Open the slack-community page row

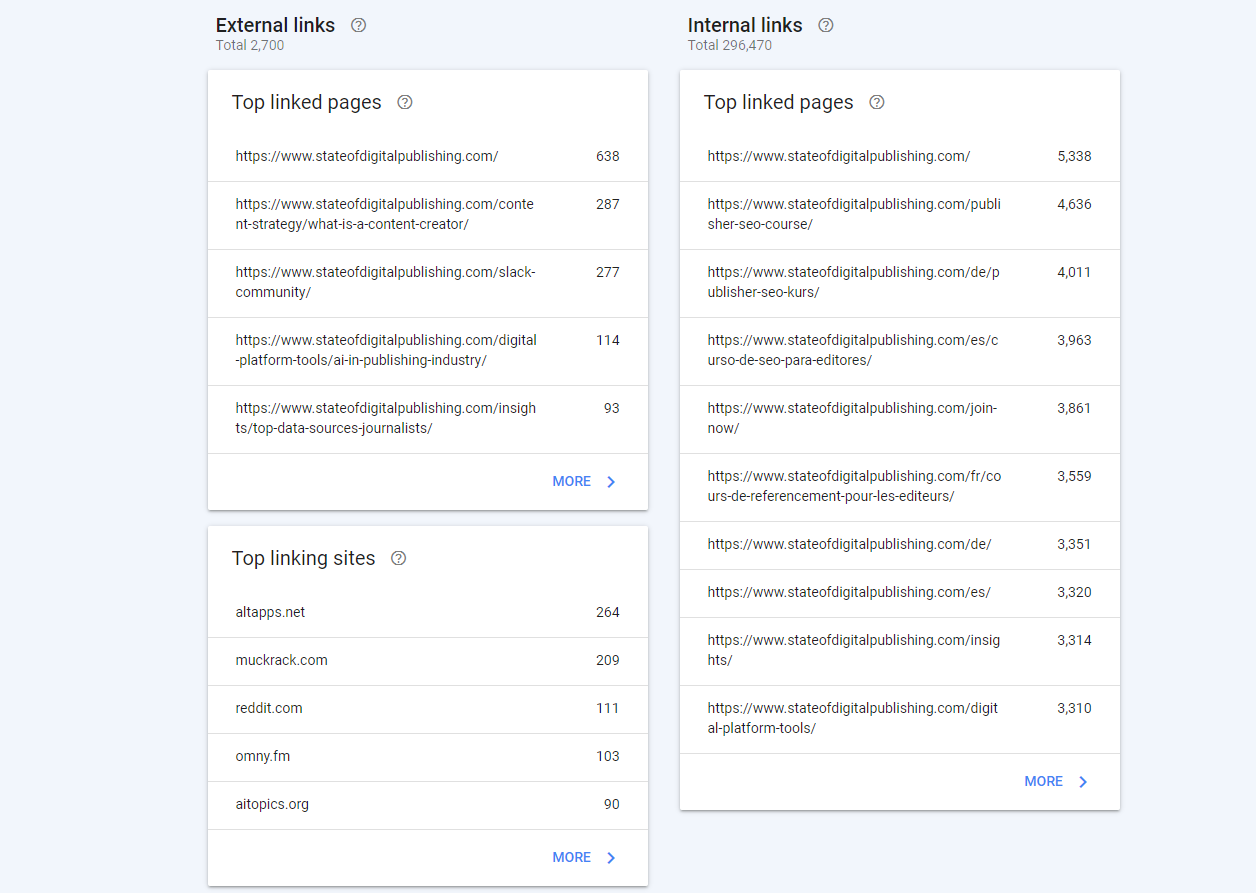point(428,283)
